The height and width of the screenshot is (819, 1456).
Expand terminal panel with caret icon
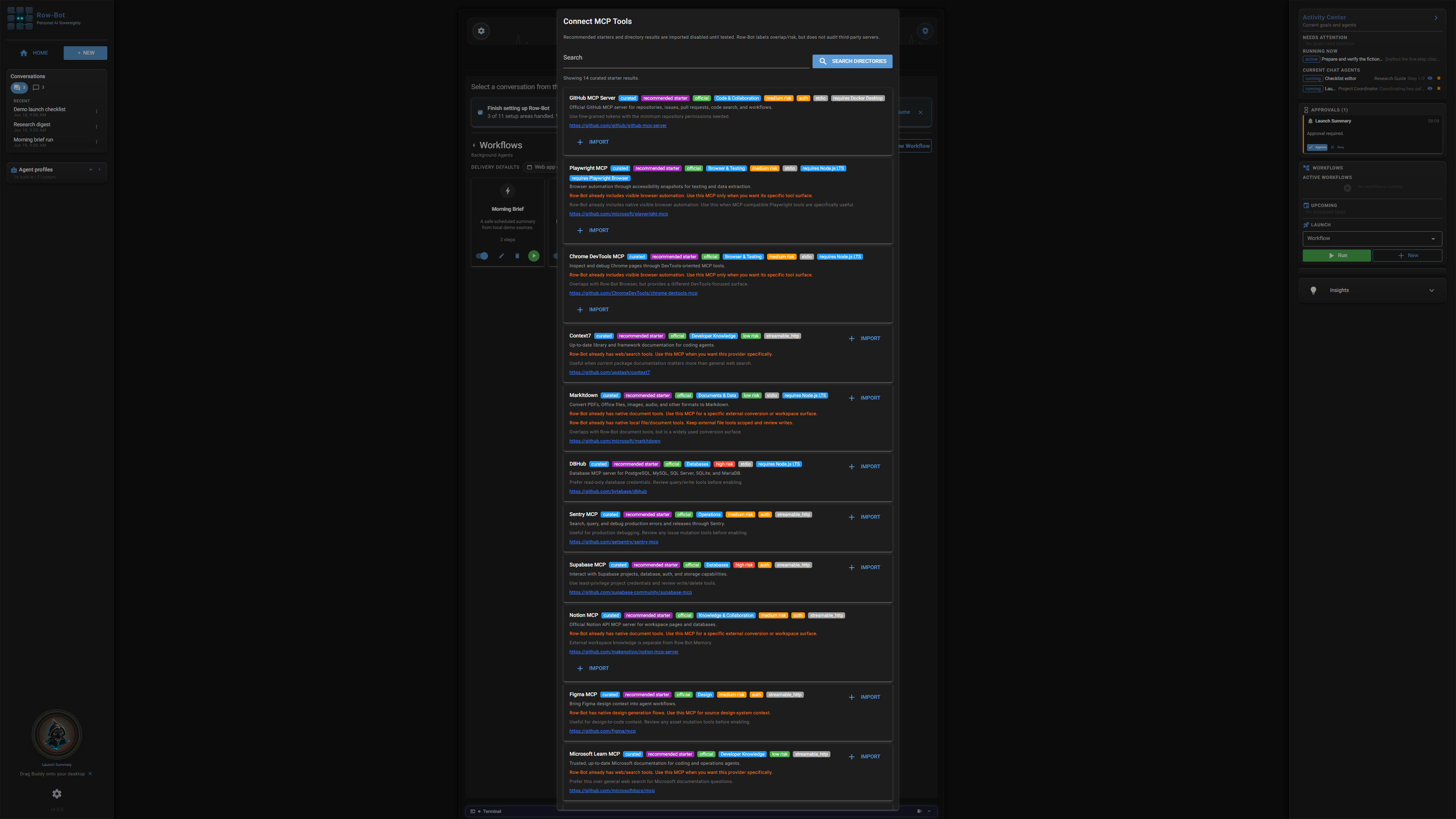click(x=929, y=812)
